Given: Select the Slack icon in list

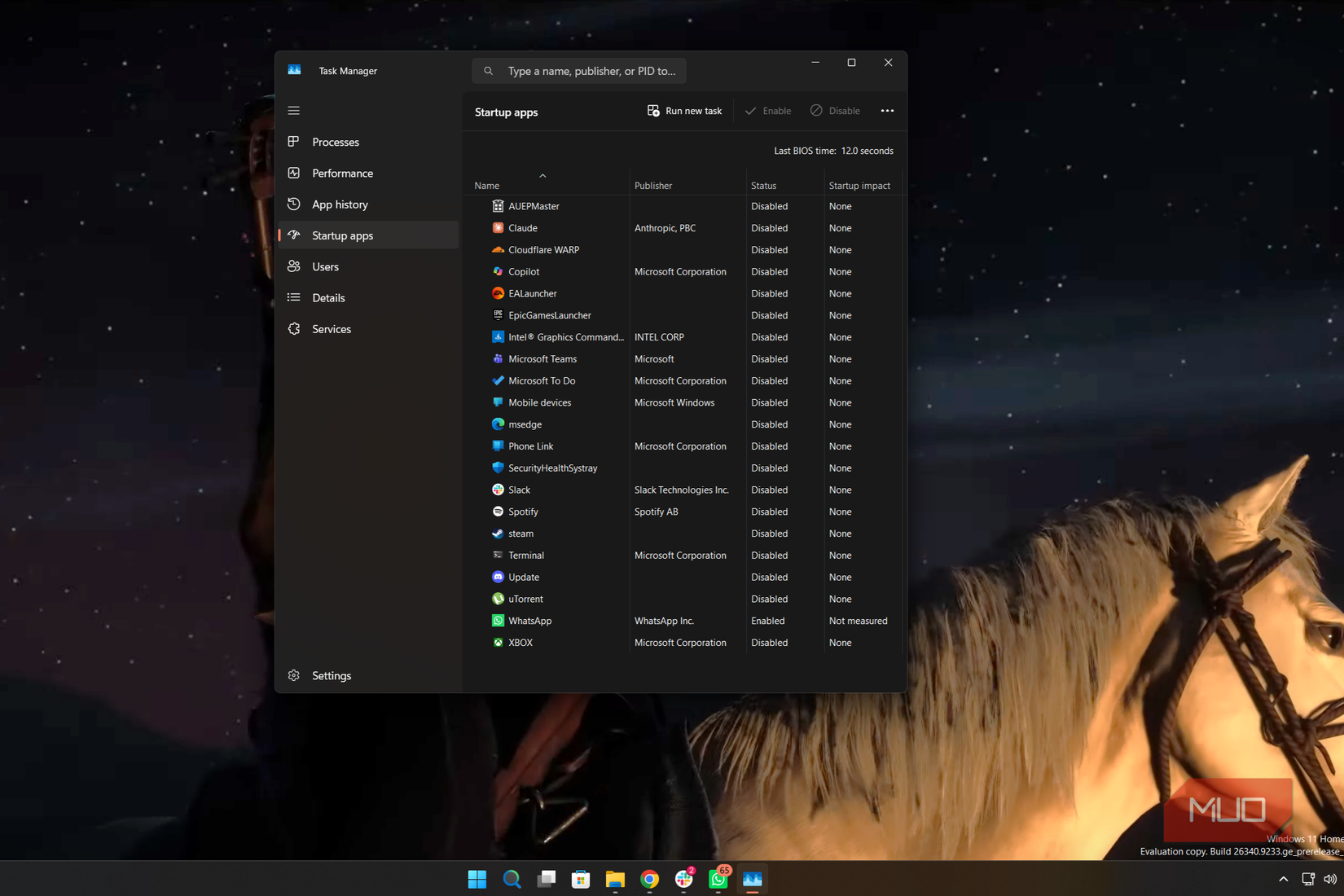Looking at the screenshot, I should tap(498, 490).
